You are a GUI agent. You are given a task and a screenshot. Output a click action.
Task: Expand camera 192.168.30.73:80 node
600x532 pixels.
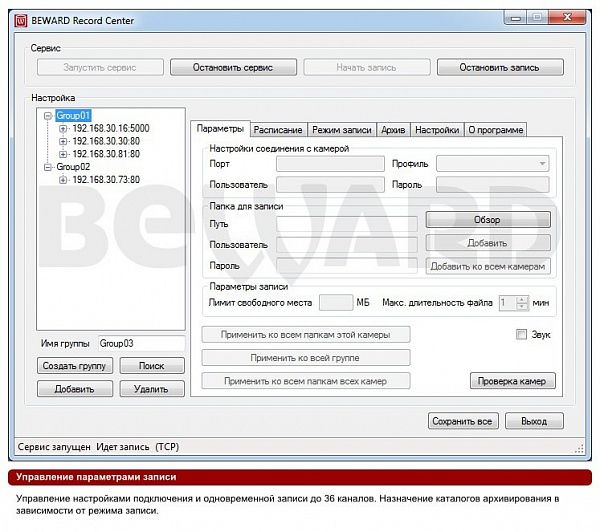[63, 180]
